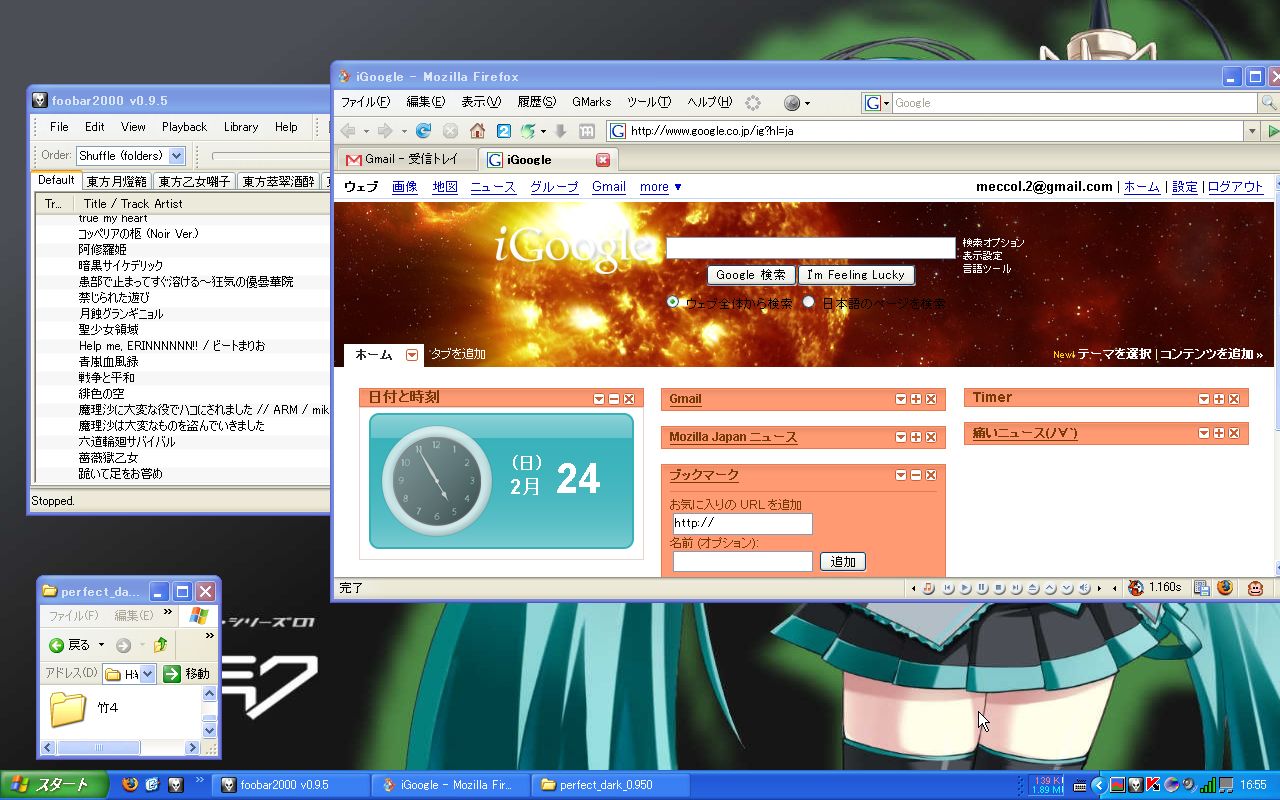Click Explorer green Back button
The width and height of the screenshot is (1280, 800).
coord(69,645)
